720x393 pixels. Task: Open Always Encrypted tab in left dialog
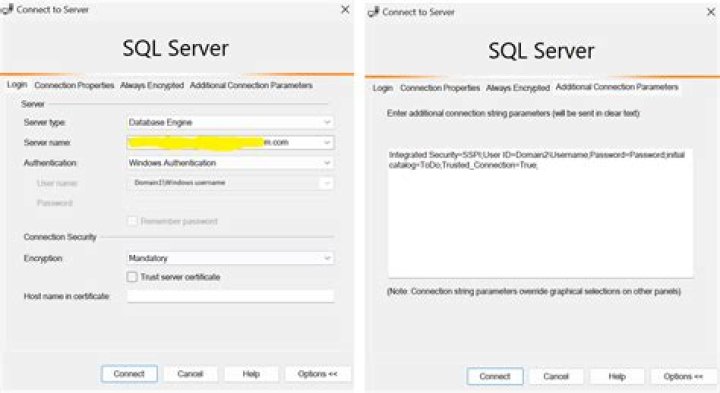tap(152, 85)
